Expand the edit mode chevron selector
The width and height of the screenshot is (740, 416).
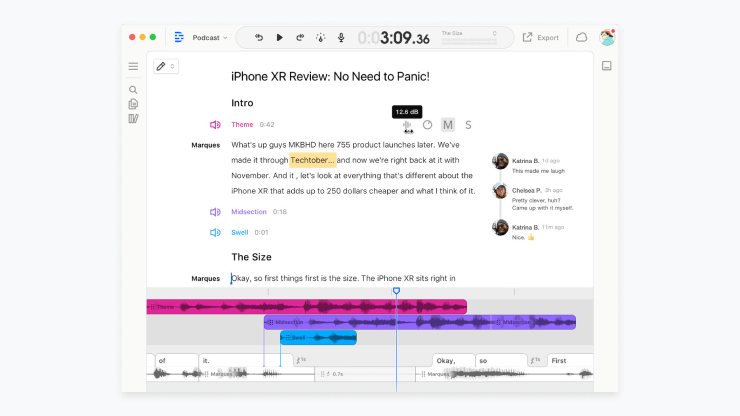point(172,66)
